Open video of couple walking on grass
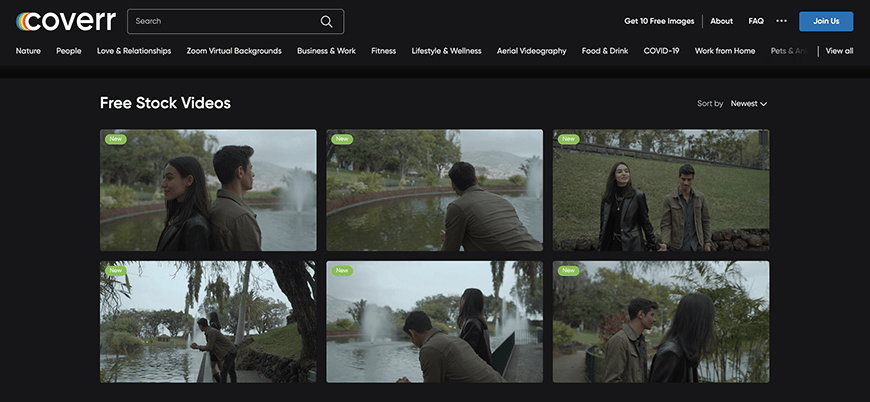 click(661, 190)
